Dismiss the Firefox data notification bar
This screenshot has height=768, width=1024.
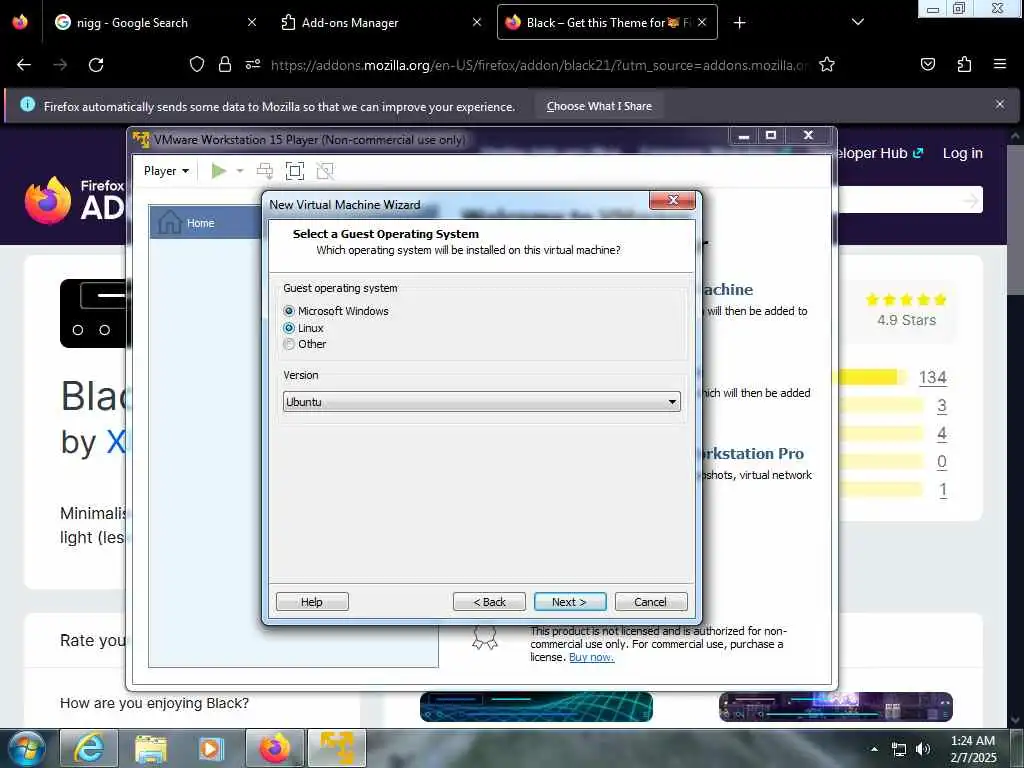999,104
